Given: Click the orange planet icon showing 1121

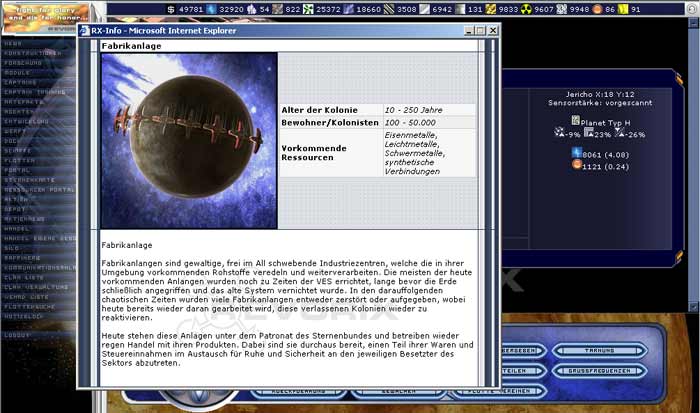Looking at the screenshot, I should click(577, 165).
